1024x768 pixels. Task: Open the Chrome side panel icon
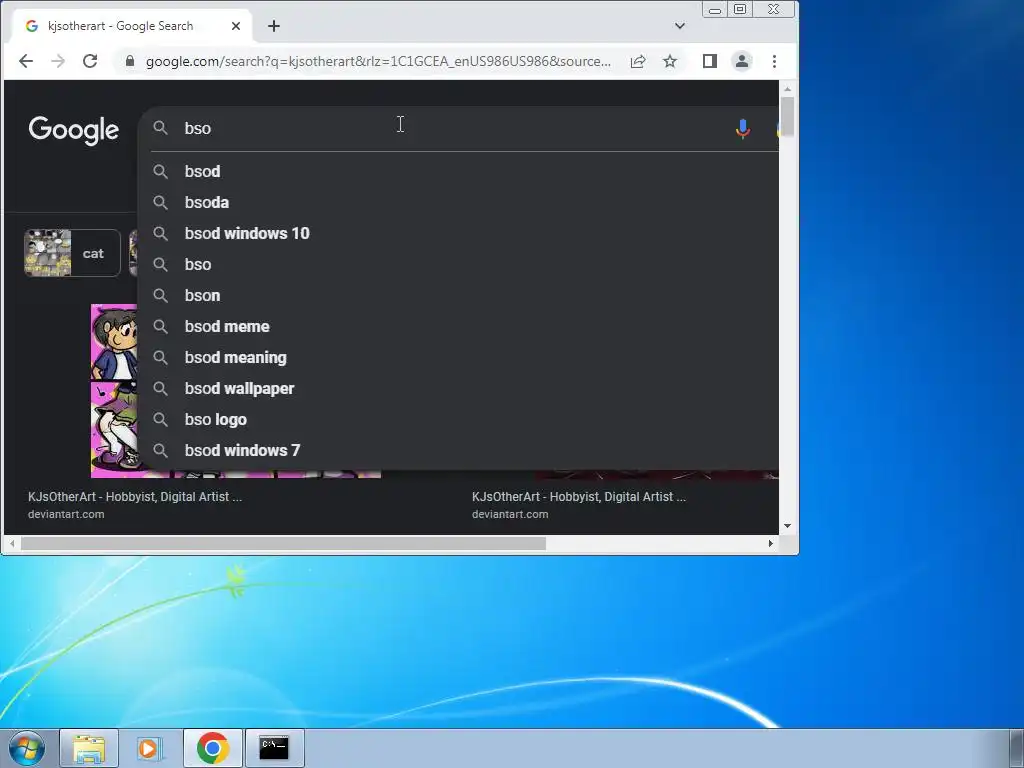coord(710,61)
